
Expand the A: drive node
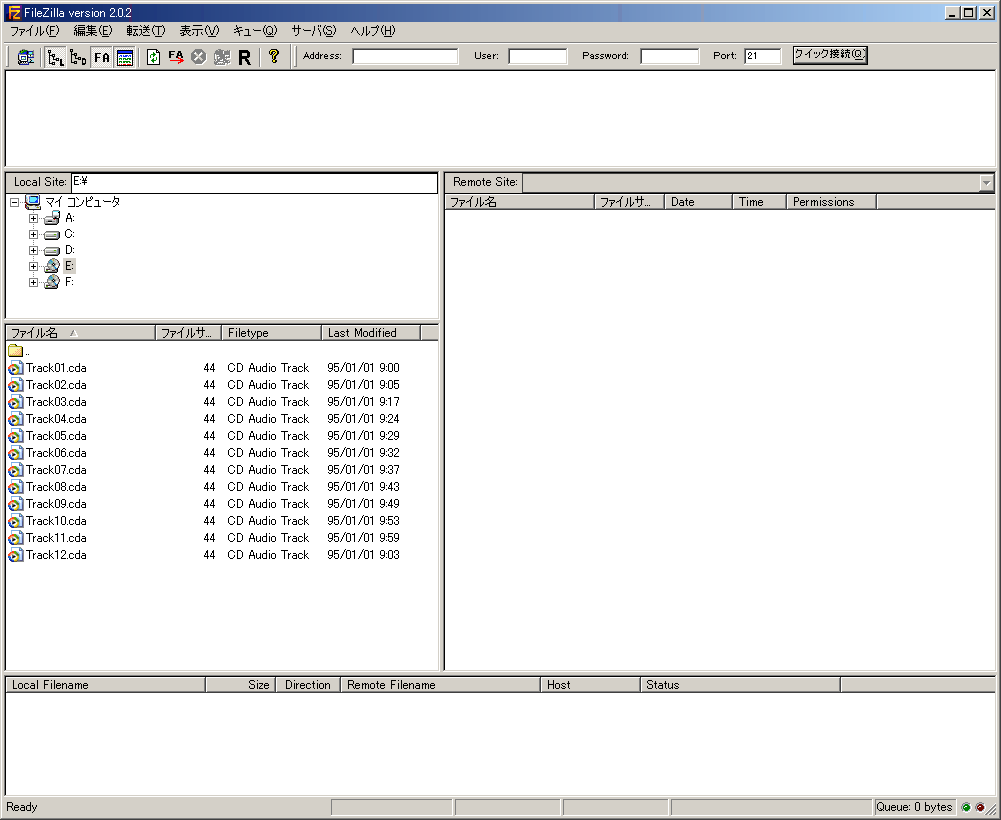click(x=33, y=218)
